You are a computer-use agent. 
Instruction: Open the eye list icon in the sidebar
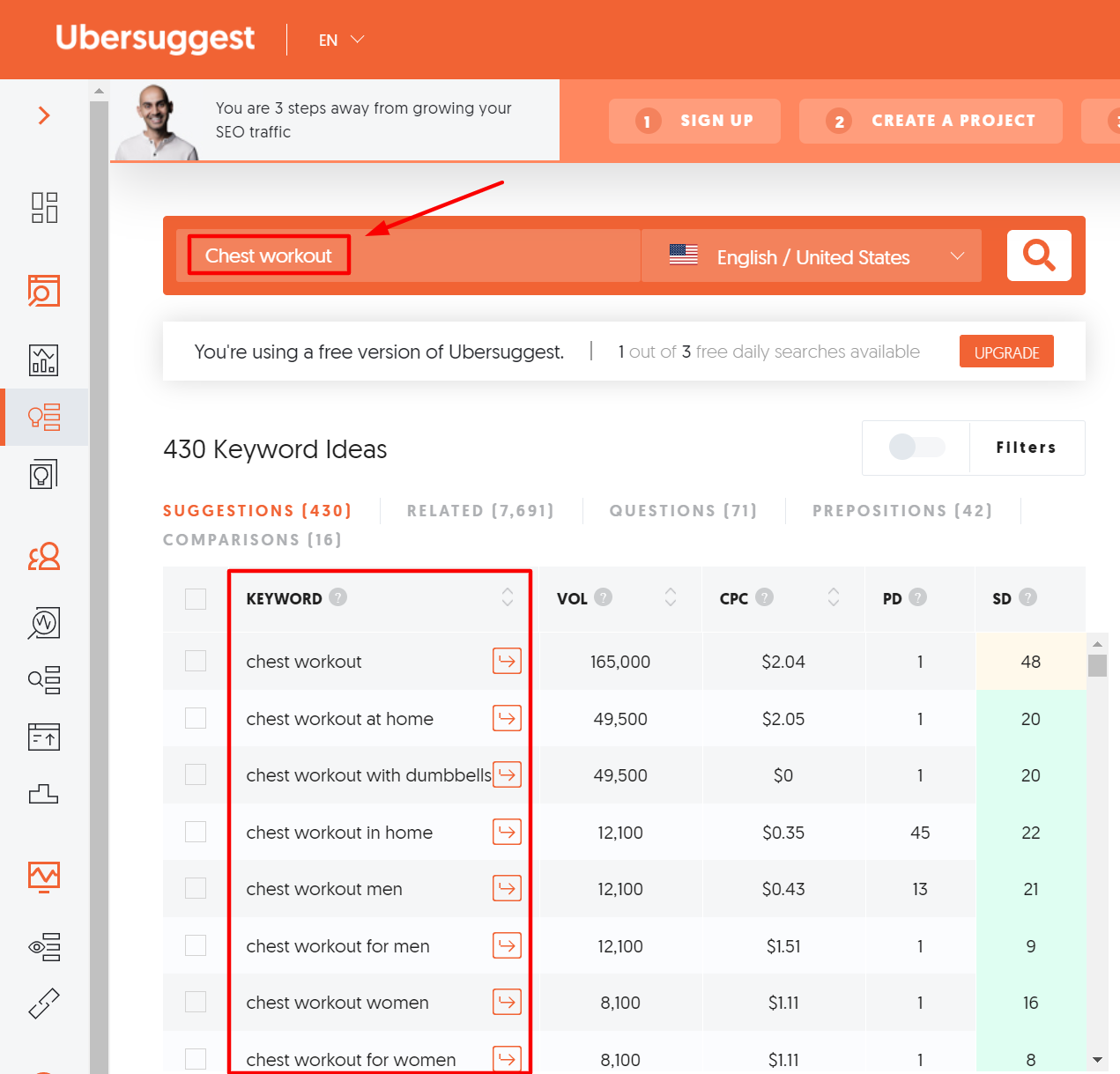click(x=44, y=947)
